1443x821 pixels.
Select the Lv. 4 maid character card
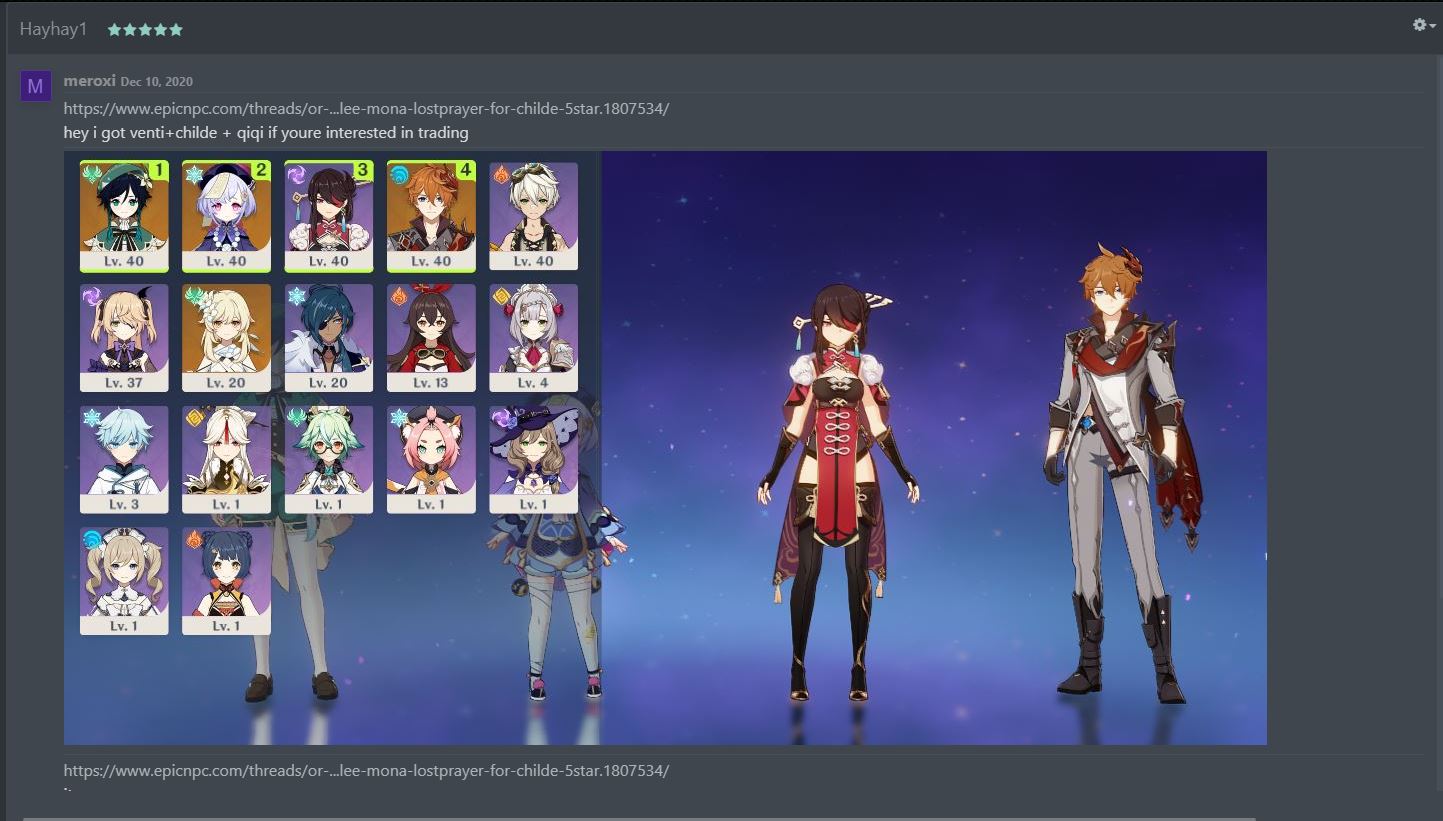533,338
